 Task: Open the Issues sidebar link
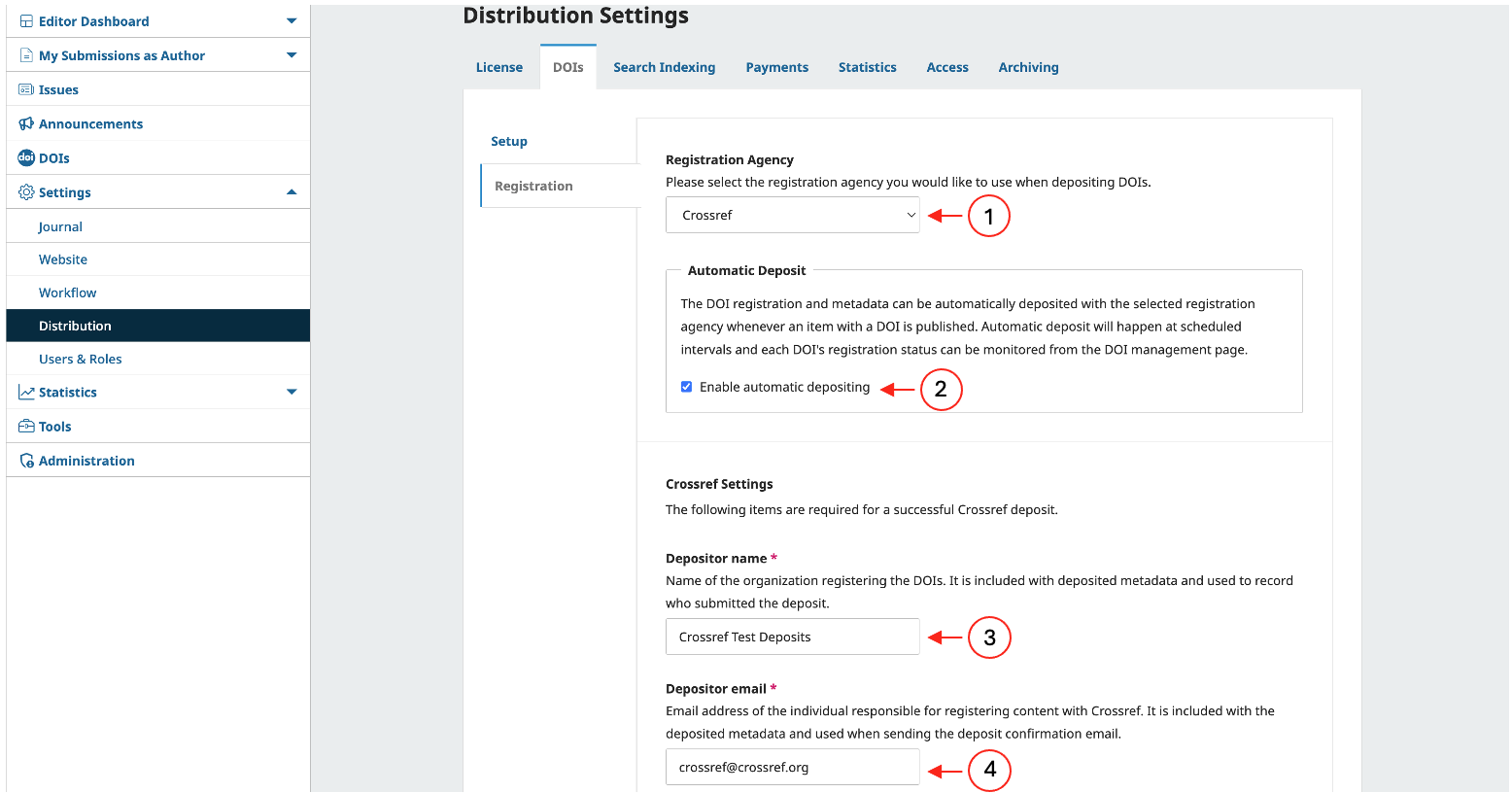click(x=58, y=89)
